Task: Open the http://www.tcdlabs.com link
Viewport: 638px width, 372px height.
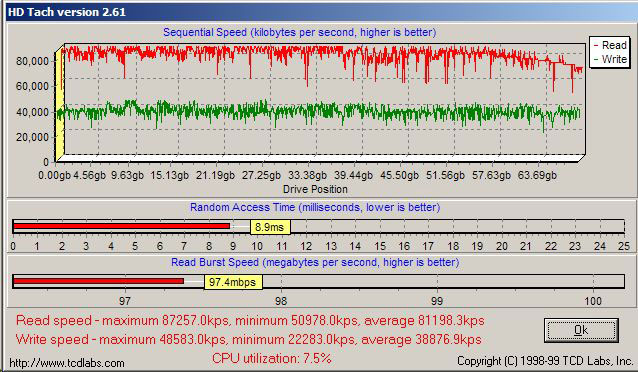Action: (x=67, y=363)
